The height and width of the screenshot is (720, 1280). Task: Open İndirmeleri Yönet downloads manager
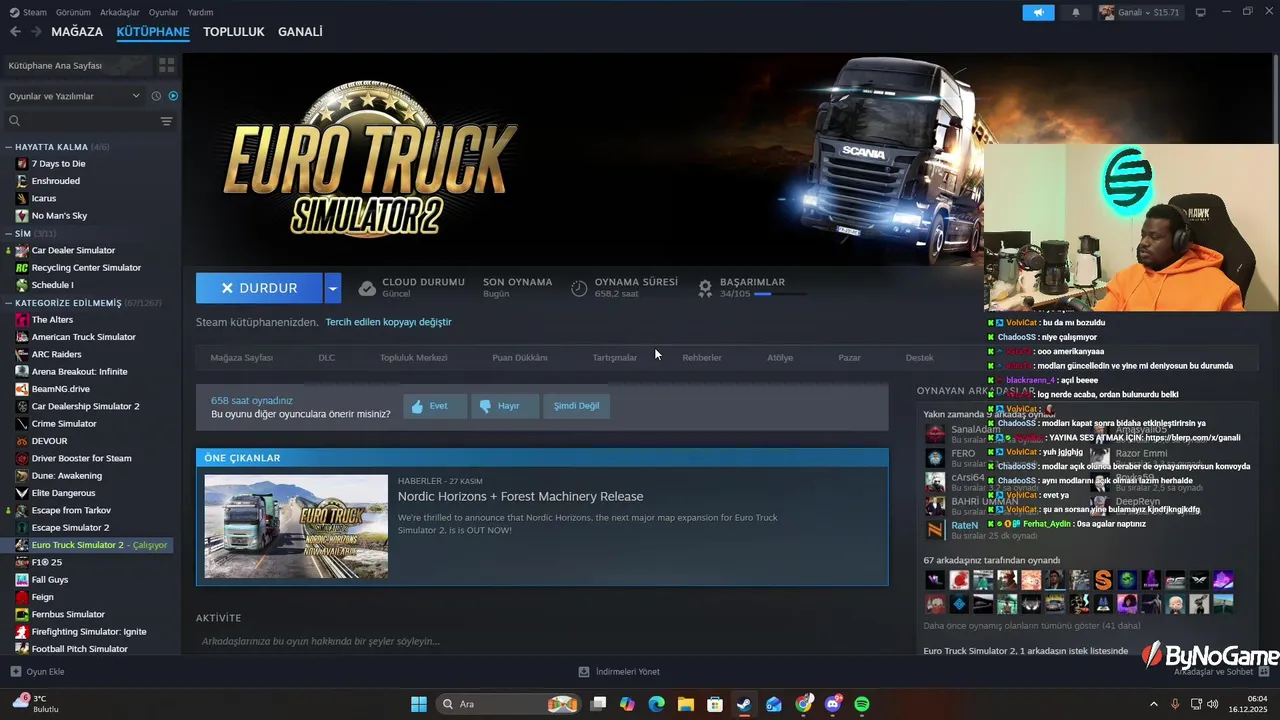pyautogui.click(x=619, y=672)
